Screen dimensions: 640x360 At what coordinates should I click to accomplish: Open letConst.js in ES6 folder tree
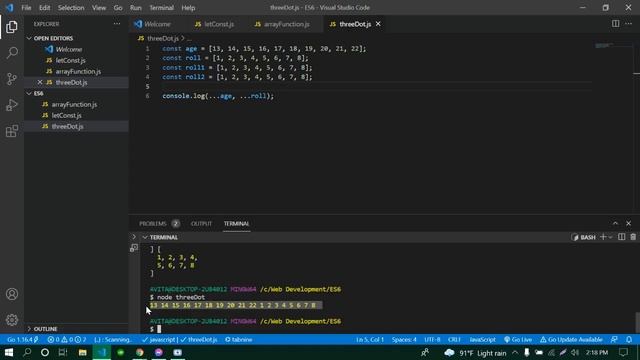pos(66,116)
